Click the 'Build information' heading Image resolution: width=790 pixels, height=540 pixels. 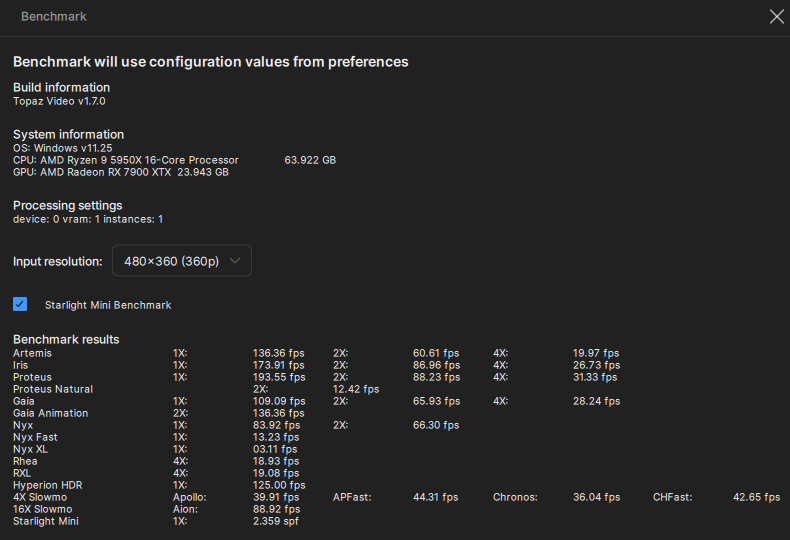point(61,88)
